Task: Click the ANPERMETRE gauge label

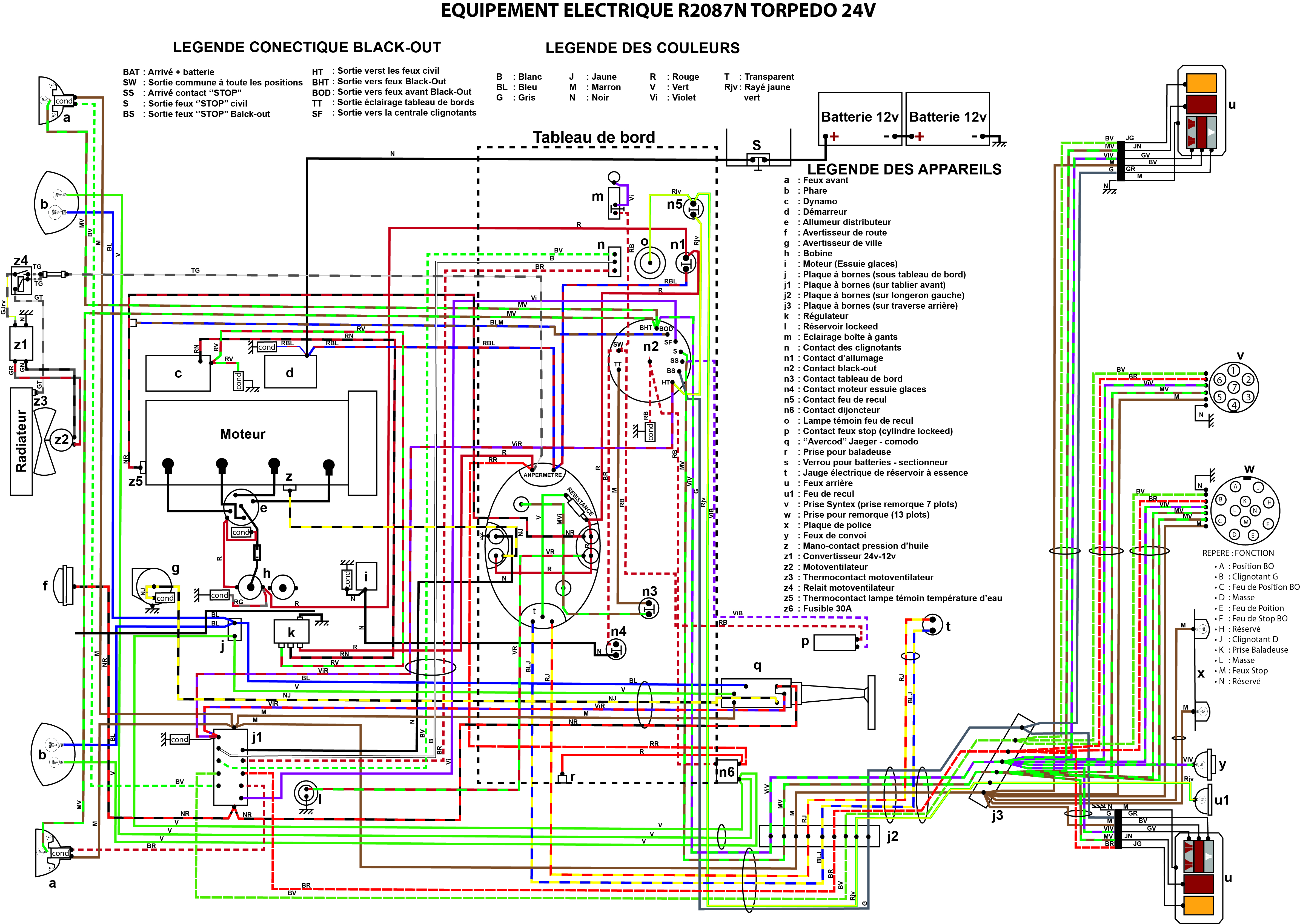Action: click(542, 475)
